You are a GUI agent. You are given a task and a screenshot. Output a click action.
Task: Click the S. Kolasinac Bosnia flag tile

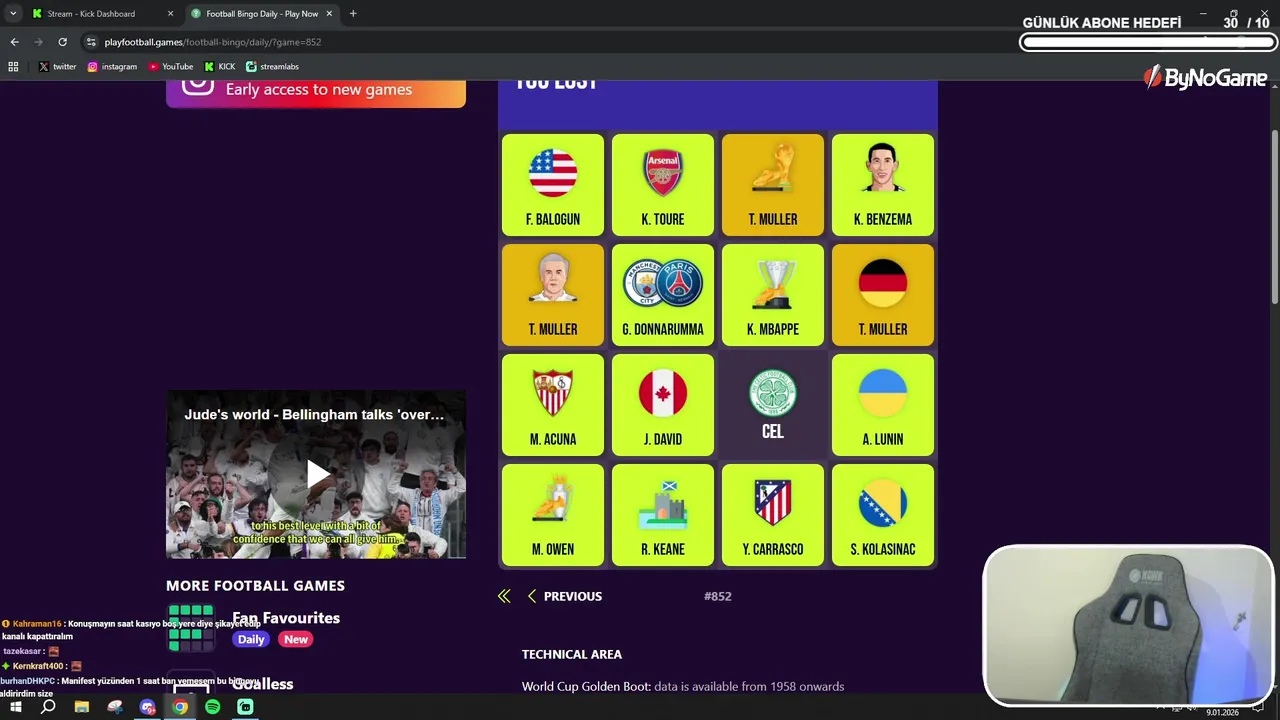[883, 515]
